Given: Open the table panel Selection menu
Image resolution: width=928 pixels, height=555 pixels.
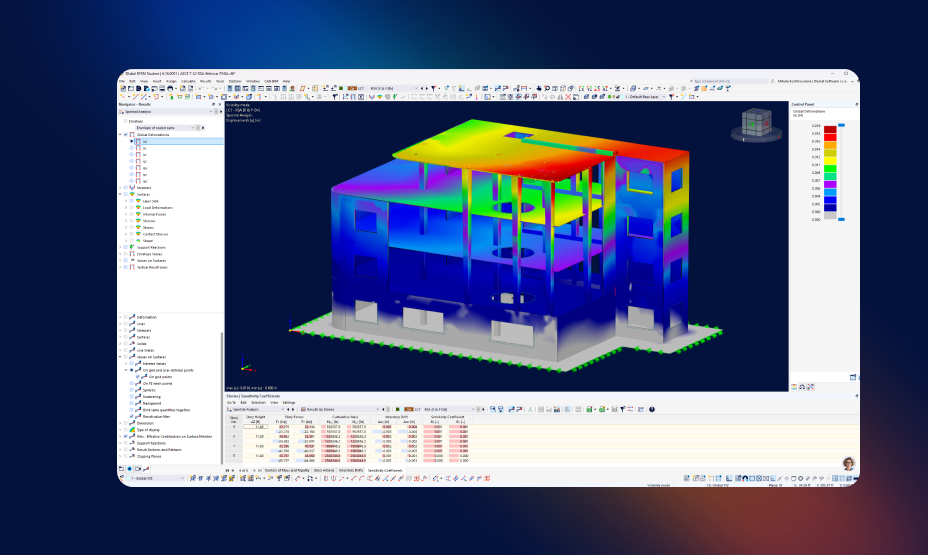Looking at the screenshot, I should pos(259,402).
